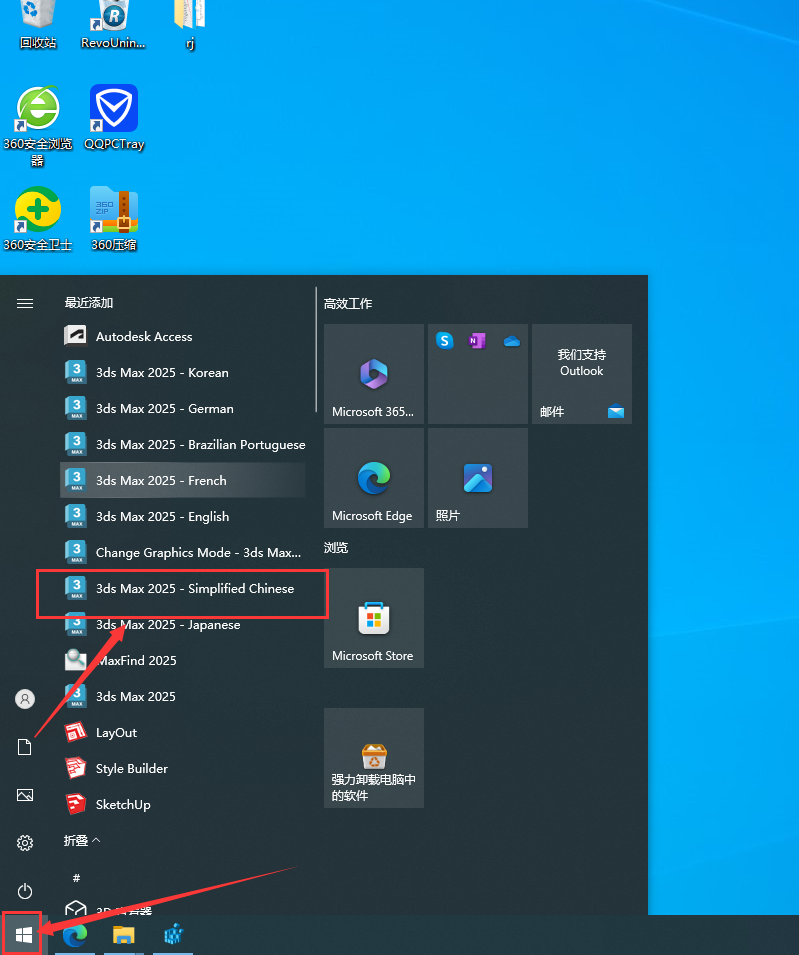Image resolution: width=799 pixels, height=955 pixels.
Task: Open the blue cube app on the taskbar
Action: [173, 935]
